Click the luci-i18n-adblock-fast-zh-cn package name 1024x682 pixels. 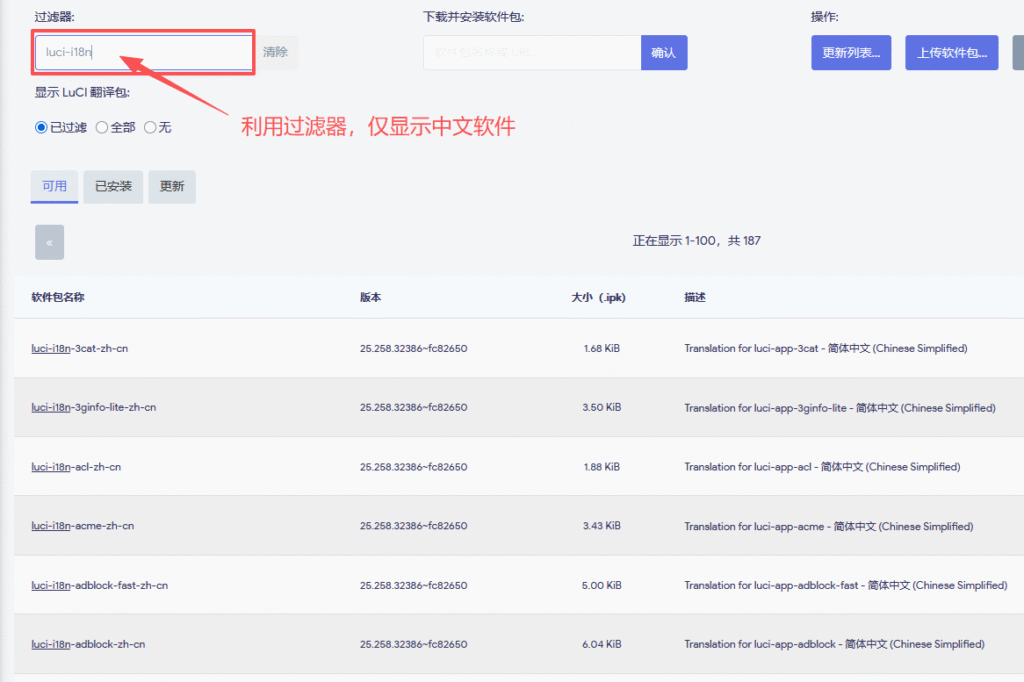pyautogui.click(x=99, y=585)
